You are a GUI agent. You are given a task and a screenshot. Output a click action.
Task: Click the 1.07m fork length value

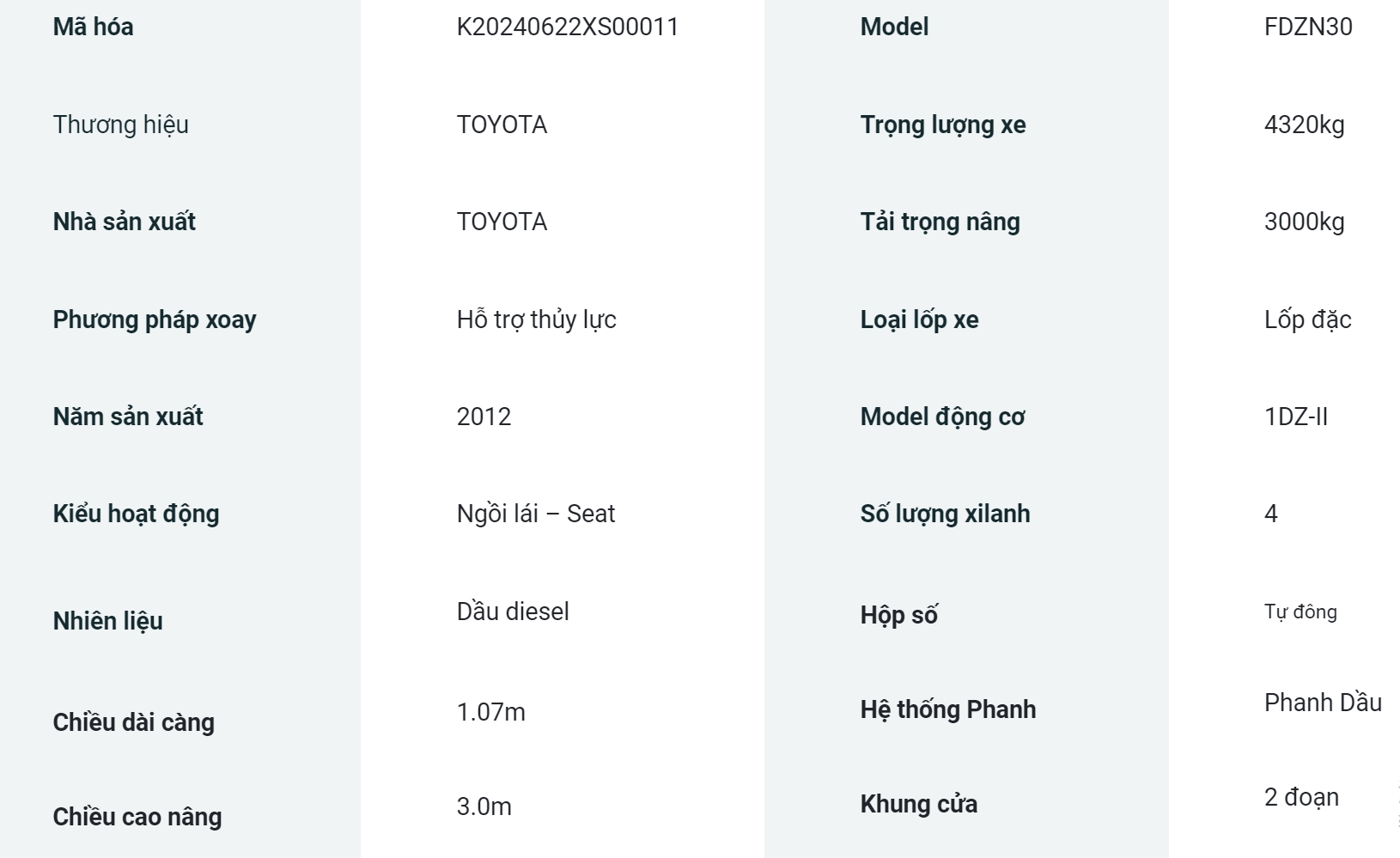point(491,712)
